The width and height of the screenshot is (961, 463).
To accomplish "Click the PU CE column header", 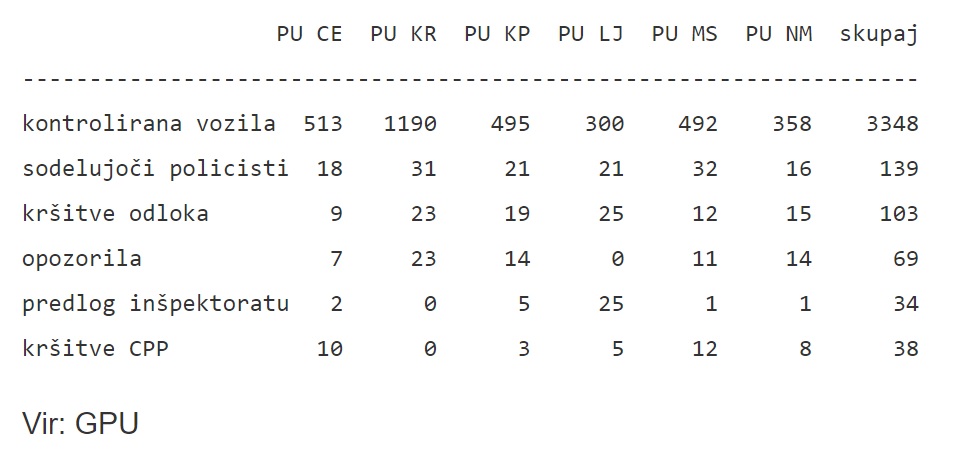I will pos(309,34).
